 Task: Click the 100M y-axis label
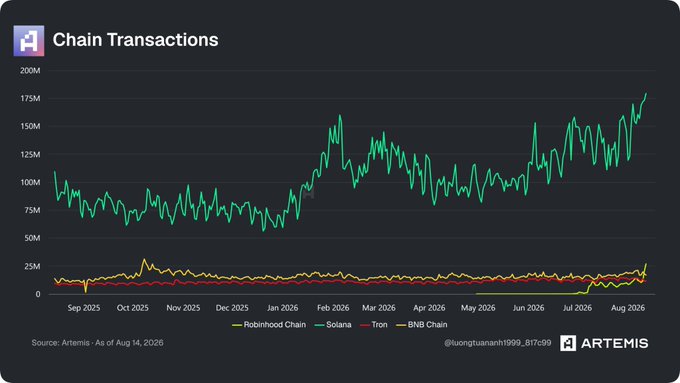click(30, 182)
